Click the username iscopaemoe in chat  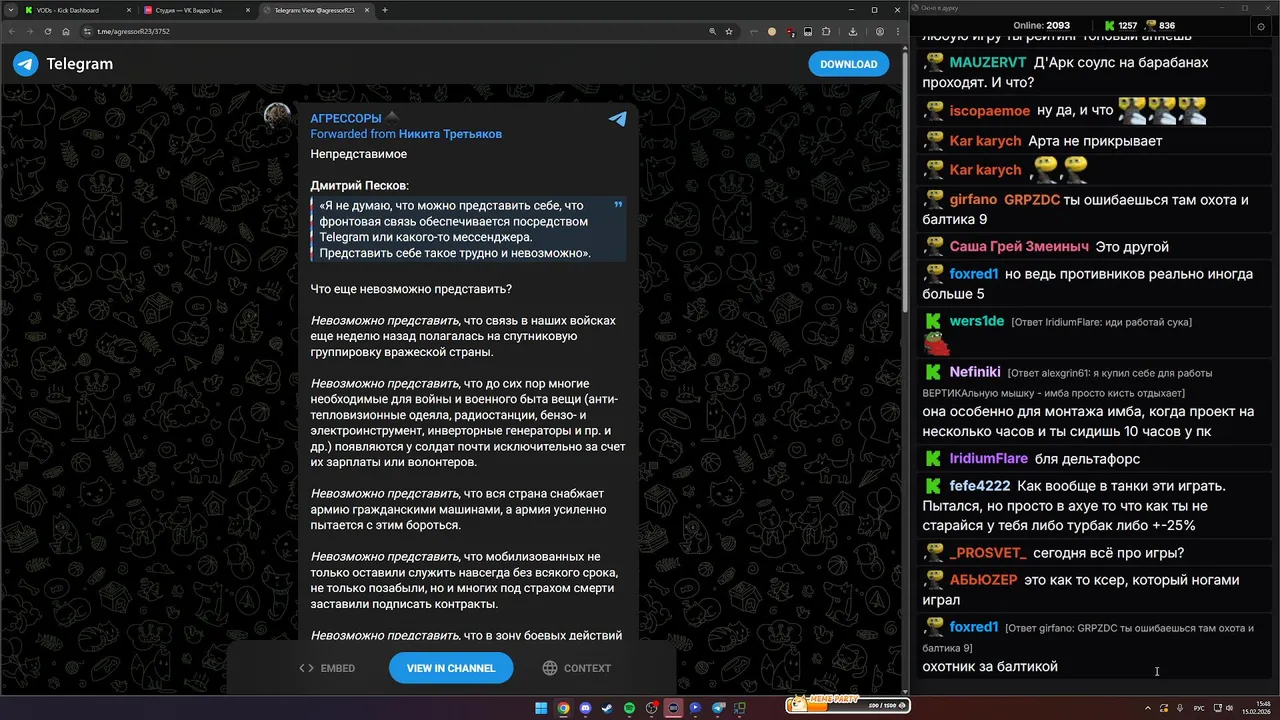[x=990, y=111]
